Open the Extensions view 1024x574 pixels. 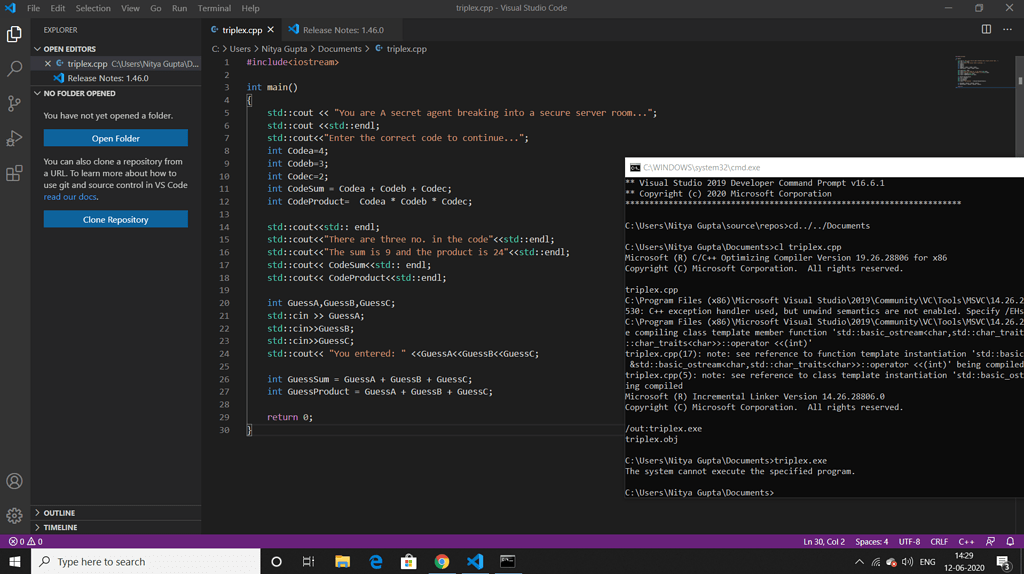[x=14, y=173]
